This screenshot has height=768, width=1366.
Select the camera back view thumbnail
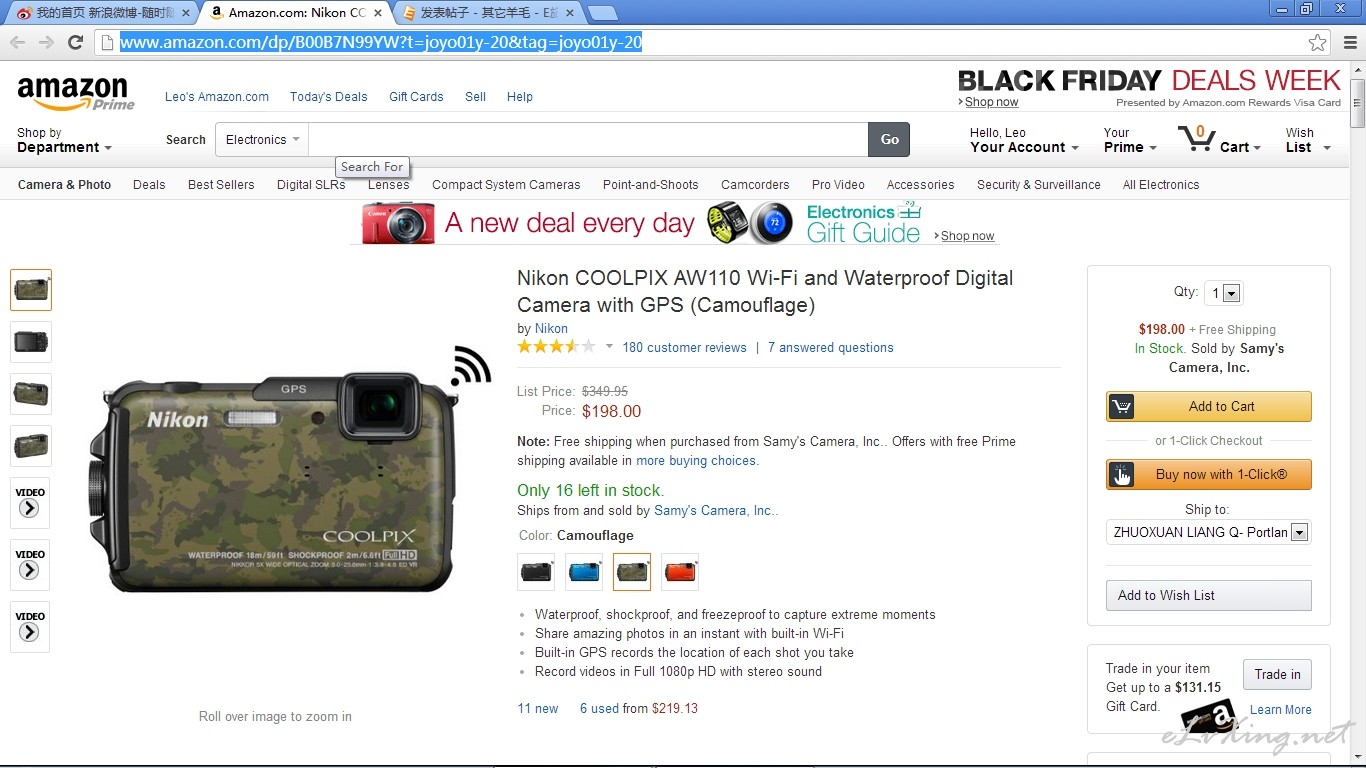pyautogui.click(x=31, y=342)
